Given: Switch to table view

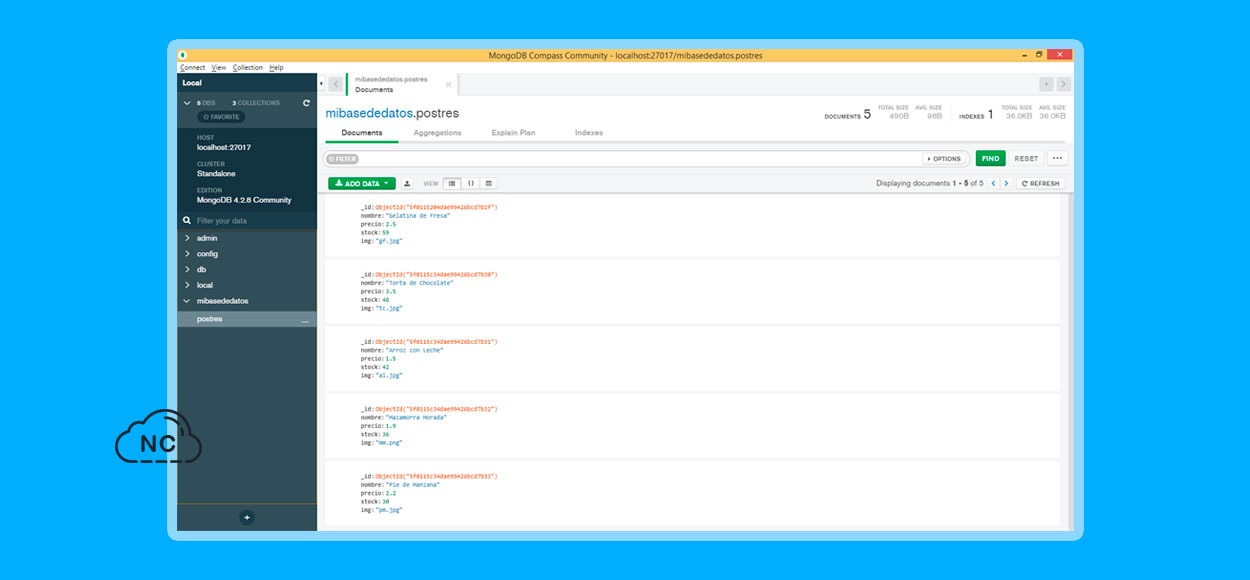Looking at the screenshot, I should [x=488, y=184].
